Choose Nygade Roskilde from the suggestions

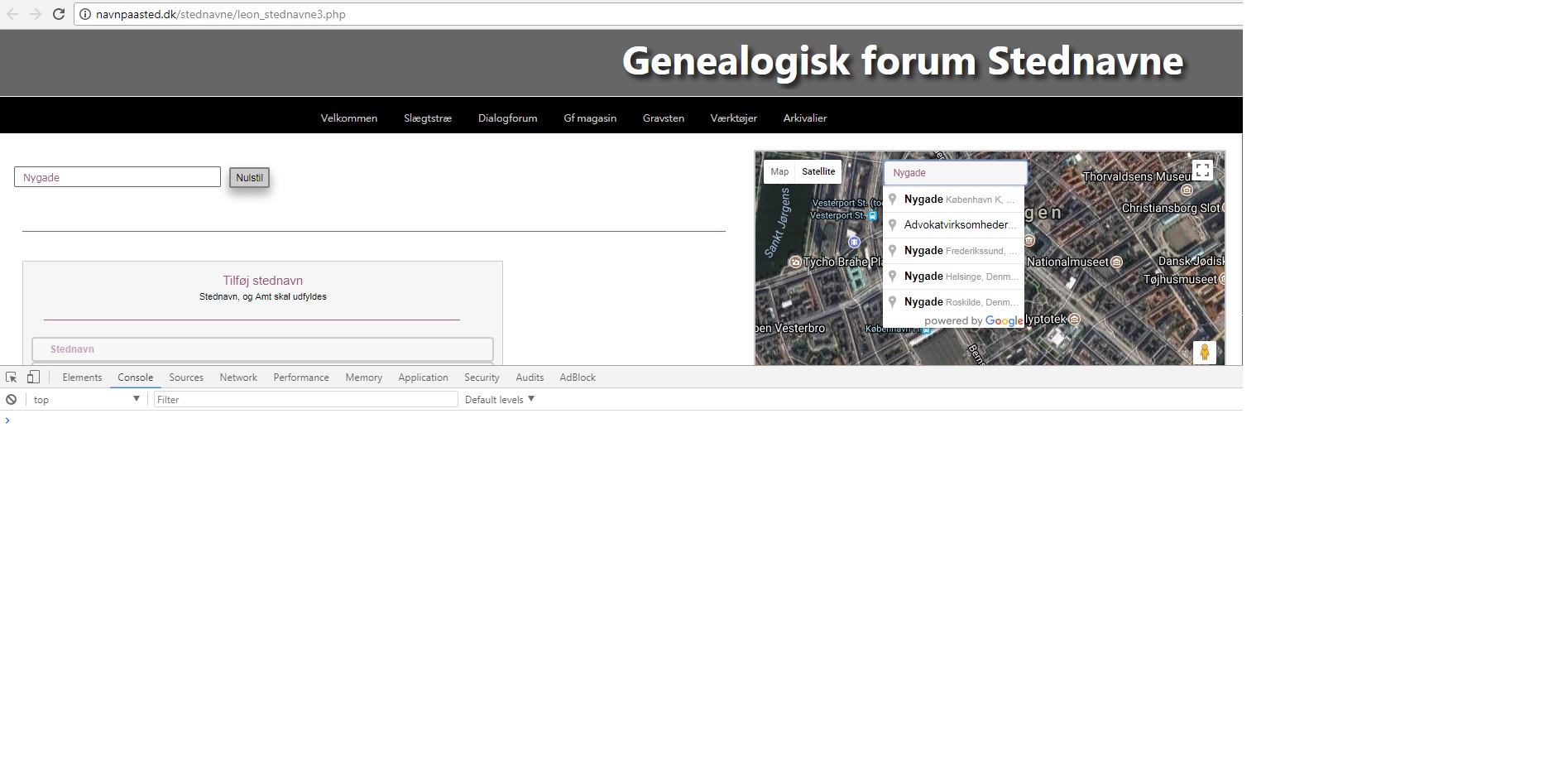coord(953,302)
